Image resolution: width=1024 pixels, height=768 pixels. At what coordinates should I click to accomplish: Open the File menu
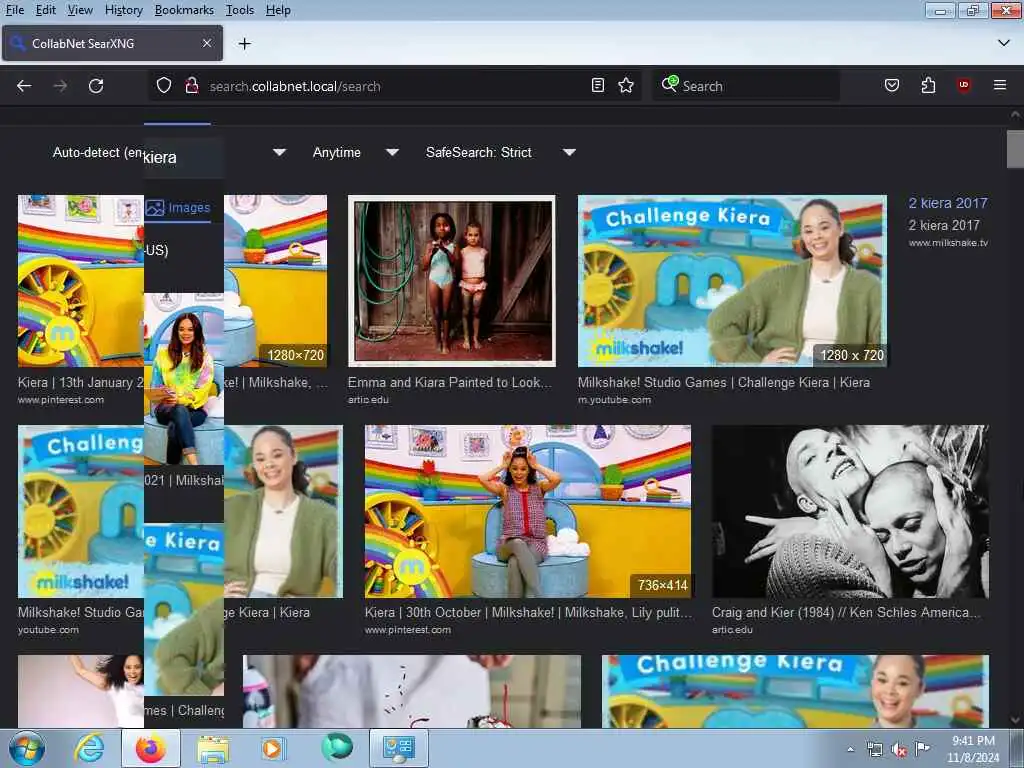point(15,10)
